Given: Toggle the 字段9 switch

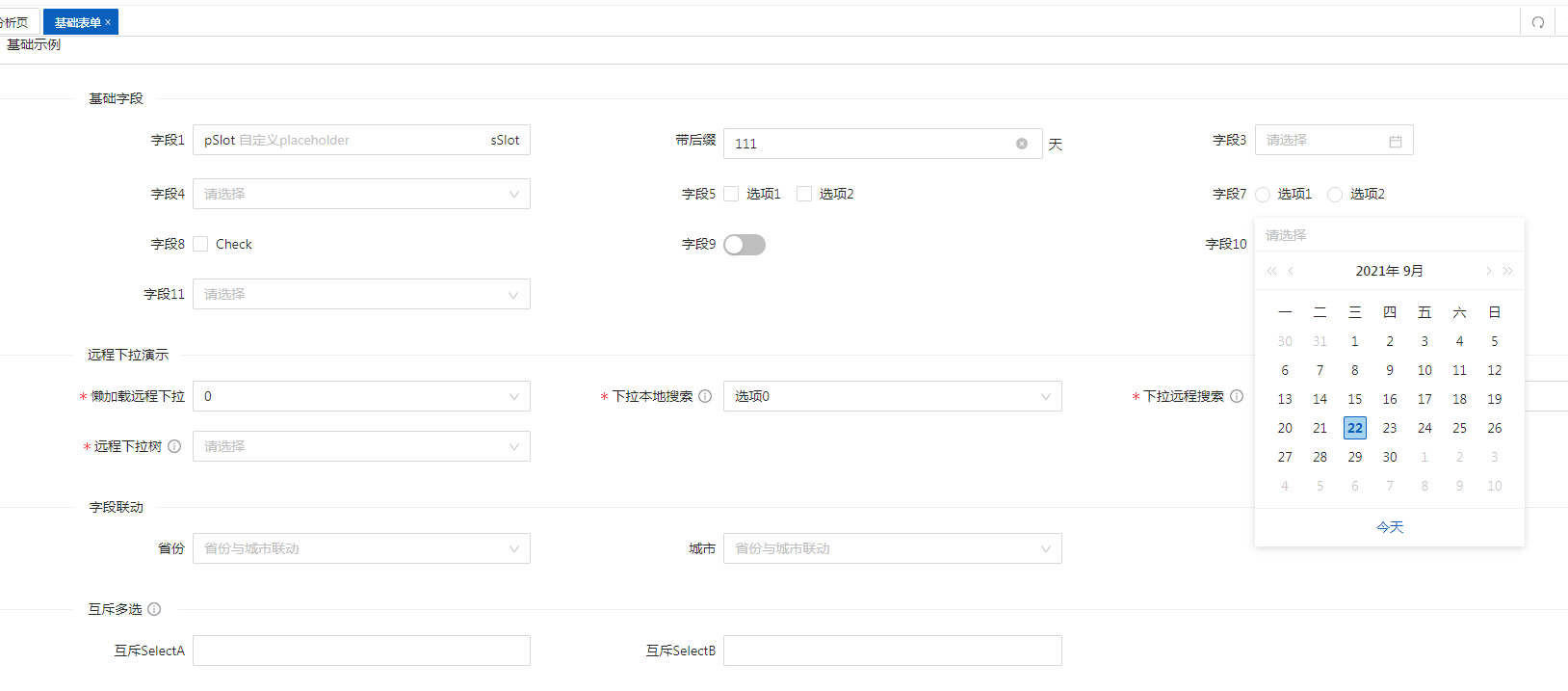Looking at the screenshot, I should tap(745, 245).
